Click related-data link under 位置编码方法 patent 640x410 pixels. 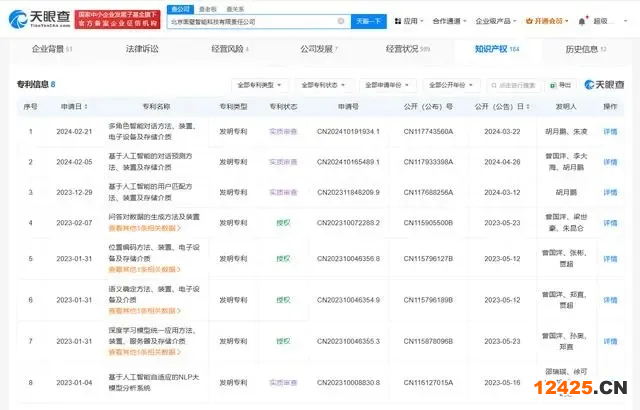pos(144,270)
